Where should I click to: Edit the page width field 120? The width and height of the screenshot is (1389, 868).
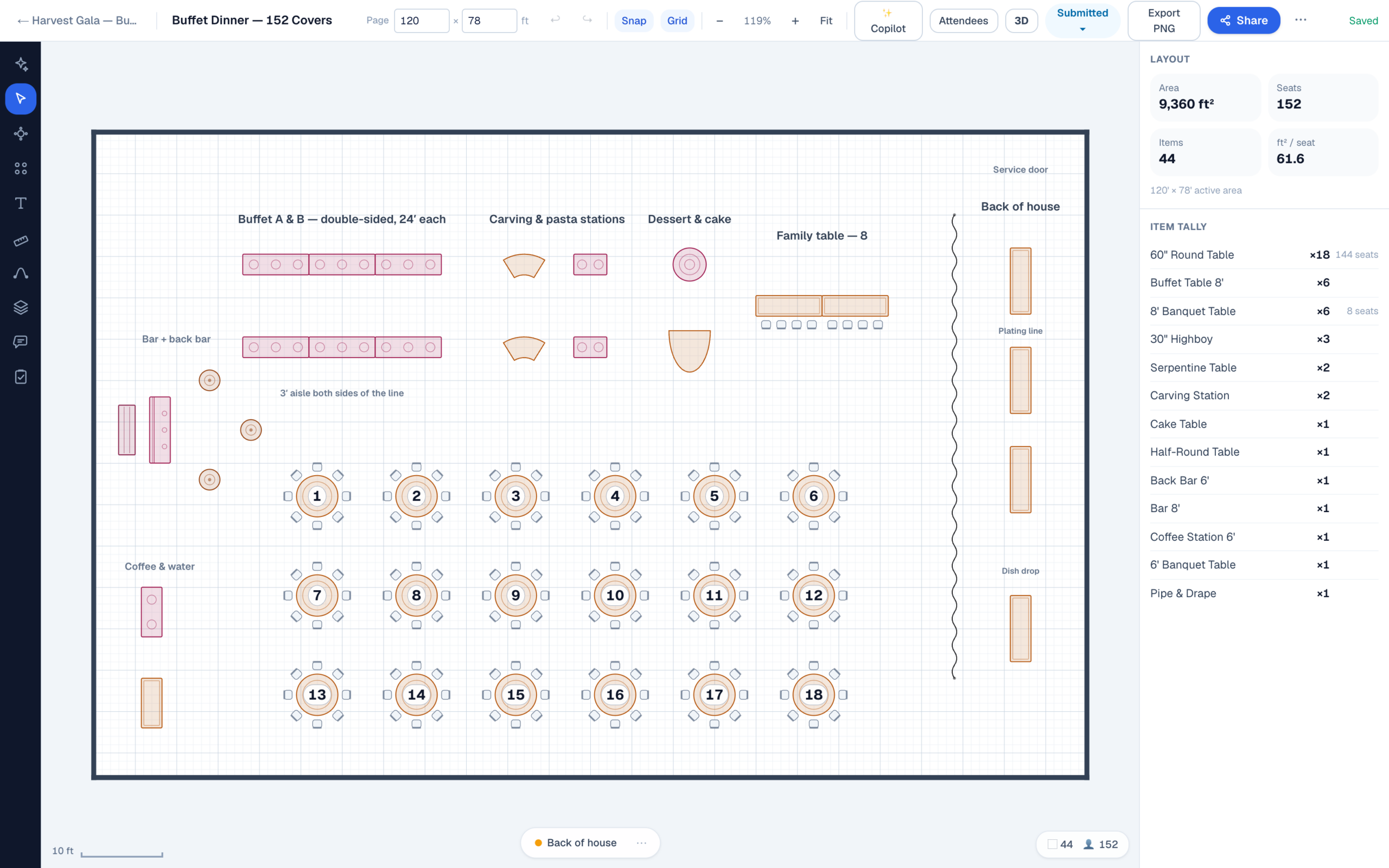[421, 21]
